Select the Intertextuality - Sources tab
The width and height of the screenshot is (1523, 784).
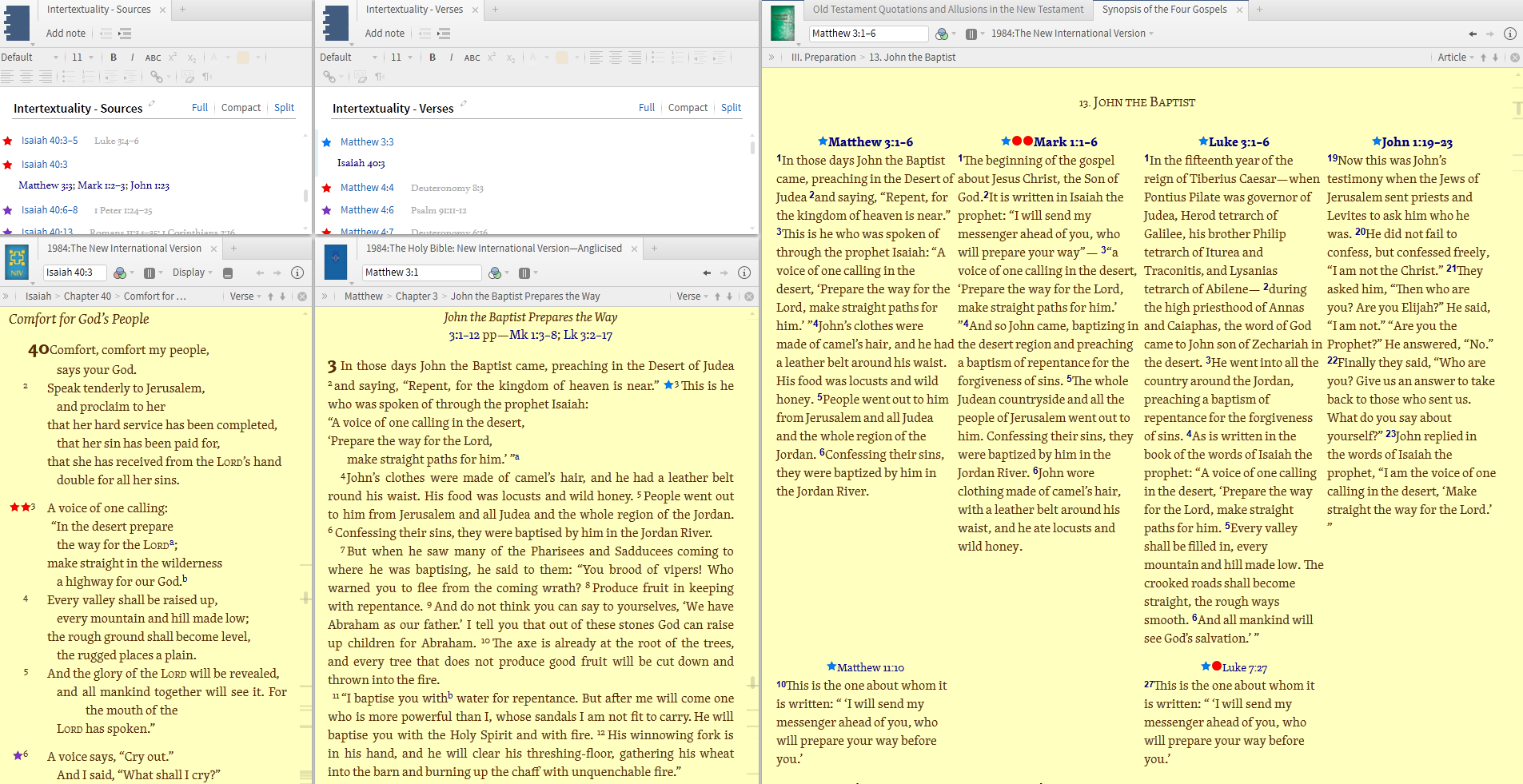[x=98, y=10]
